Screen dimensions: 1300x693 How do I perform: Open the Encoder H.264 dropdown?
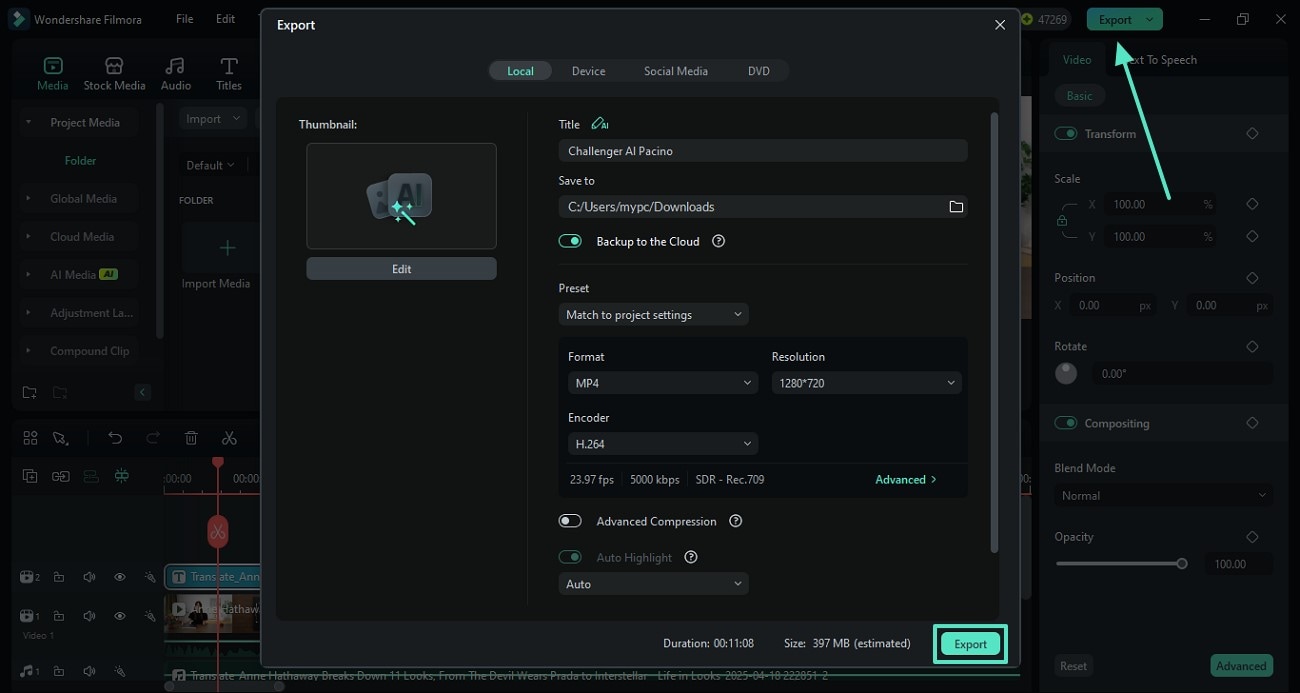(663, 444)
